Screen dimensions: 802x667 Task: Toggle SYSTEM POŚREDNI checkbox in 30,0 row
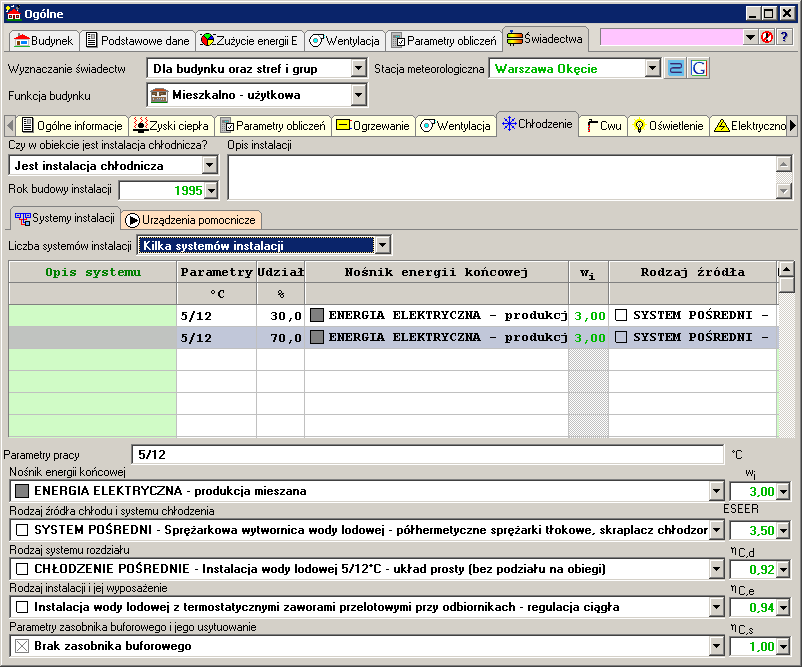[x=621, y=315]
